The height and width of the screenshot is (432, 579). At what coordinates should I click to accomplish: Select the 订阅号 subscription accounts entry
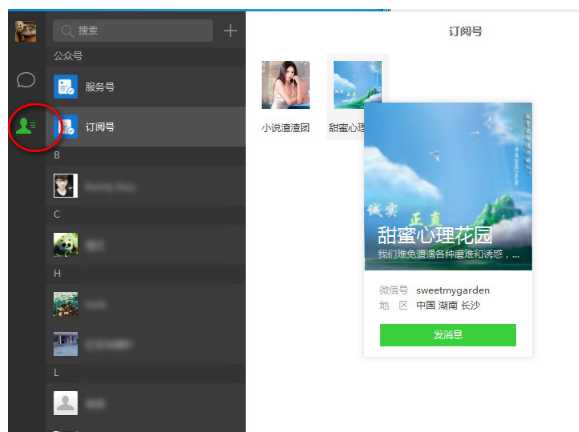146,127
